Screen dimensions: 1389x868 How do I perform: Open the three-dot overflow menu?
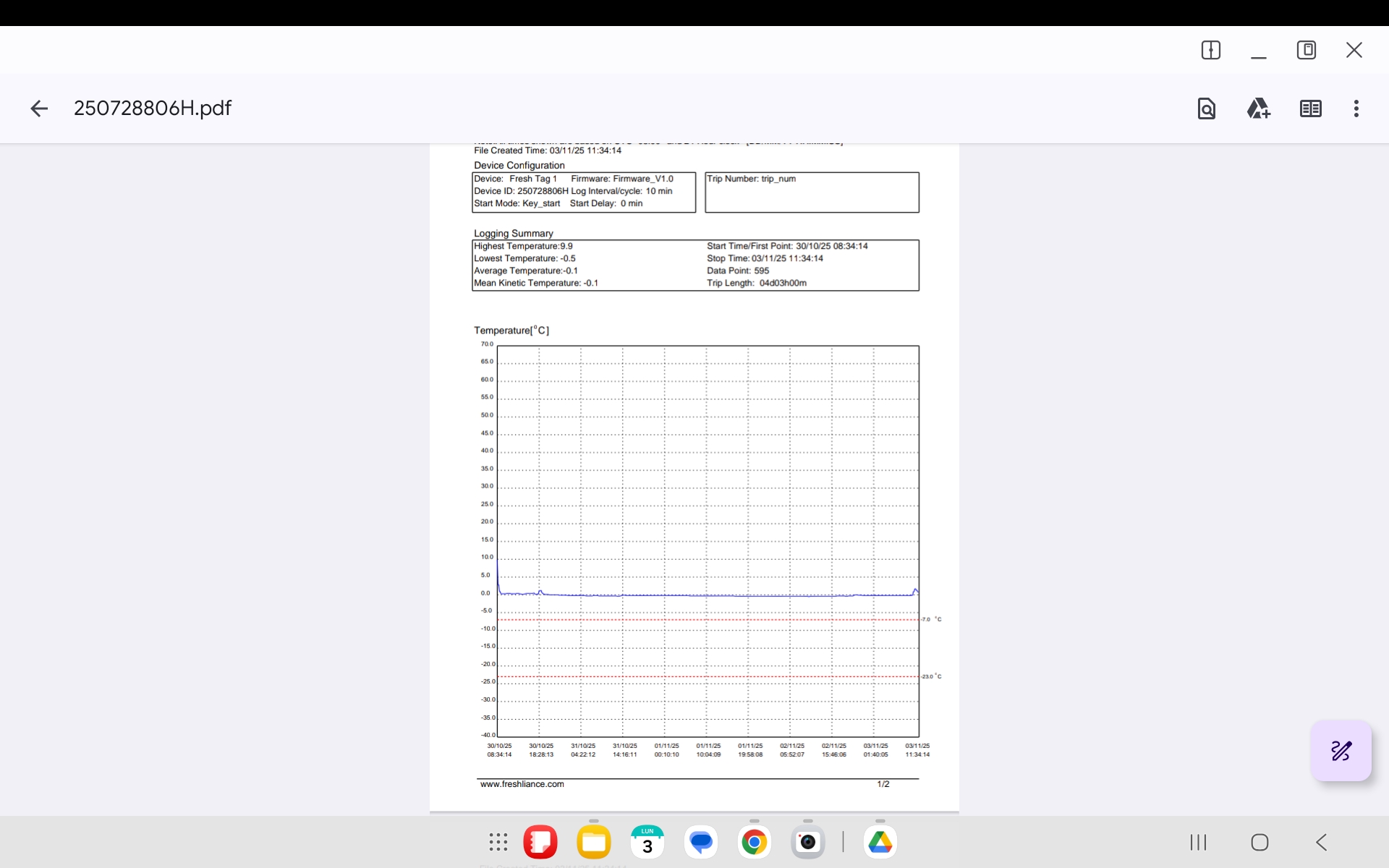pos(1356,109)
